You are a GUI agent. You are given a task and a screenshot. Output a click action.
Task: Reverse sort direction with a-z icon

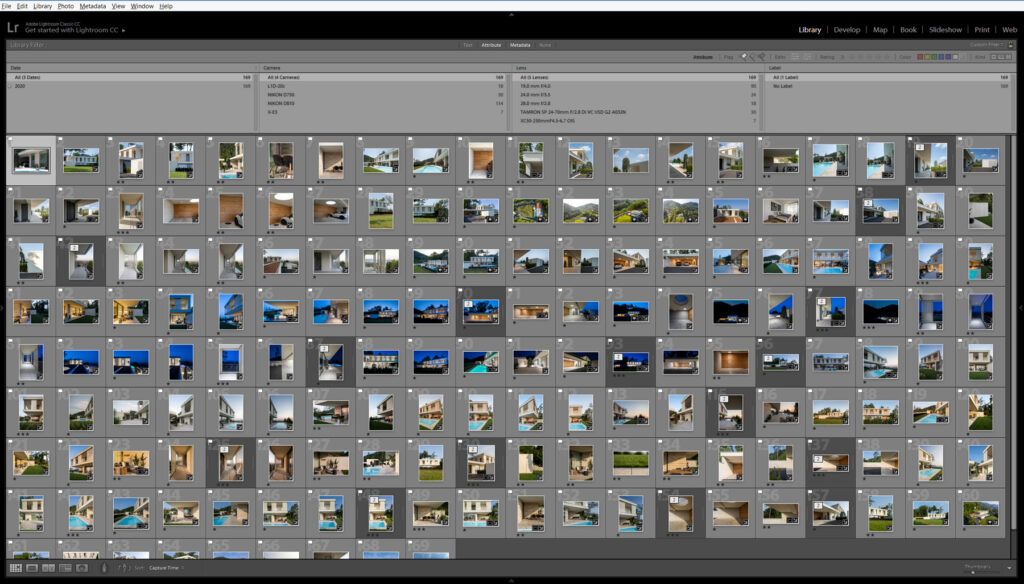click(124, 568)
